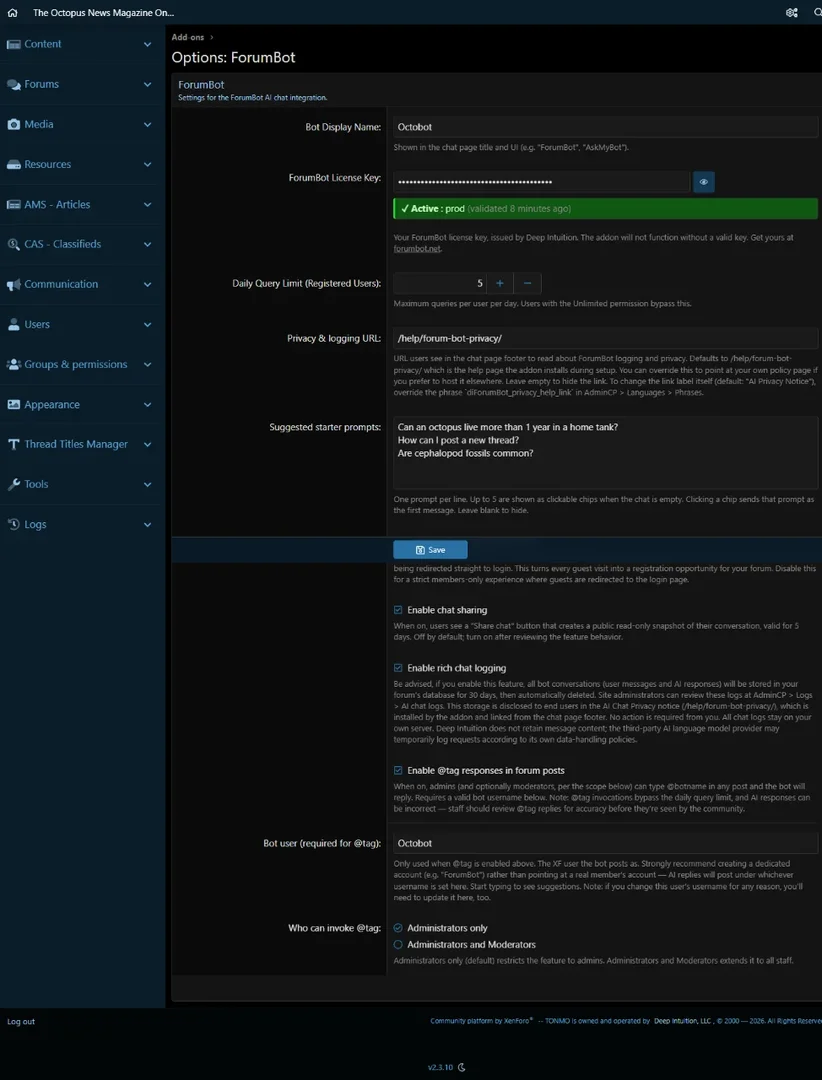Expand the Forums menu chevron

tap(147, 84)
